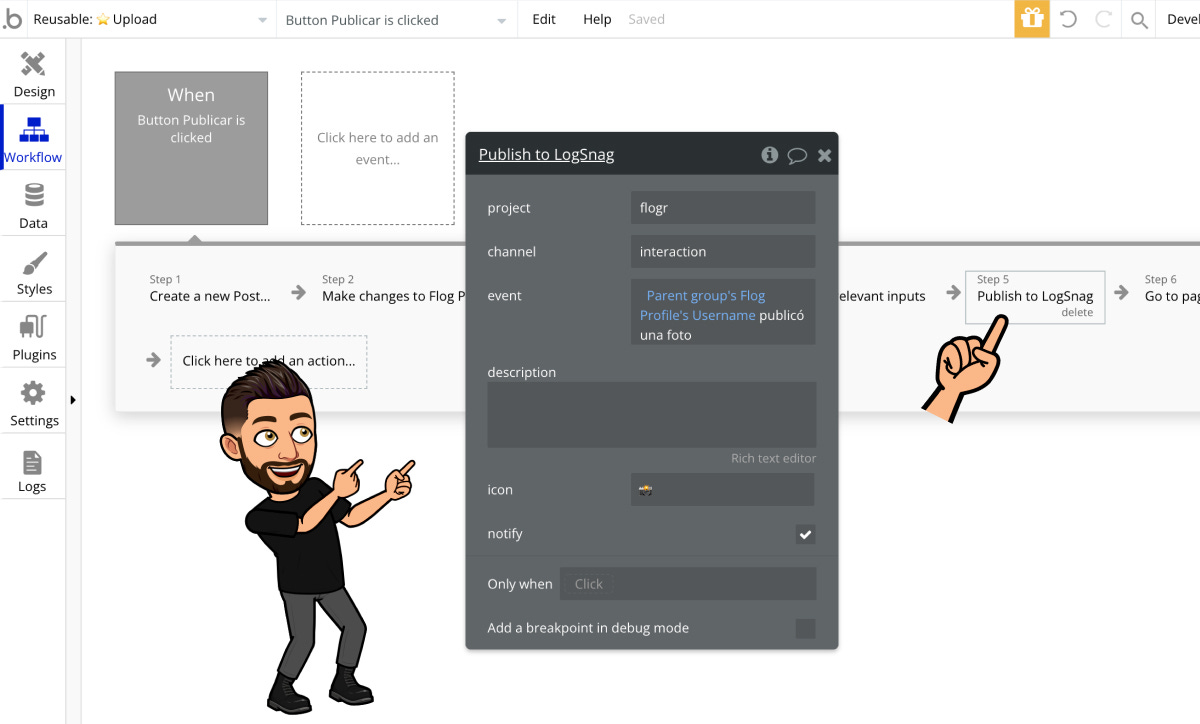Edit the event expression field

(723, 313)
